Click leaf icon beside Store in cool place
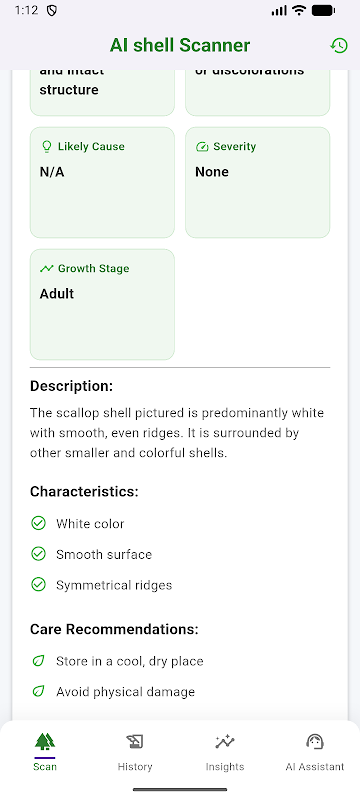The height and width of the screenshot is (800, 360). click(38, 661)
